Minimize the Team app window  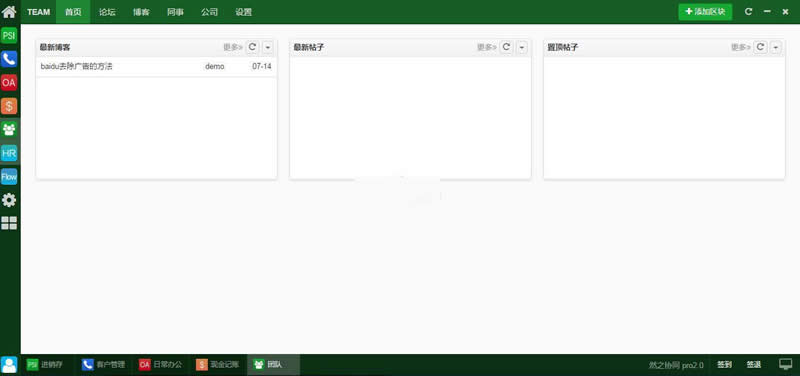(x=767, y=12)
